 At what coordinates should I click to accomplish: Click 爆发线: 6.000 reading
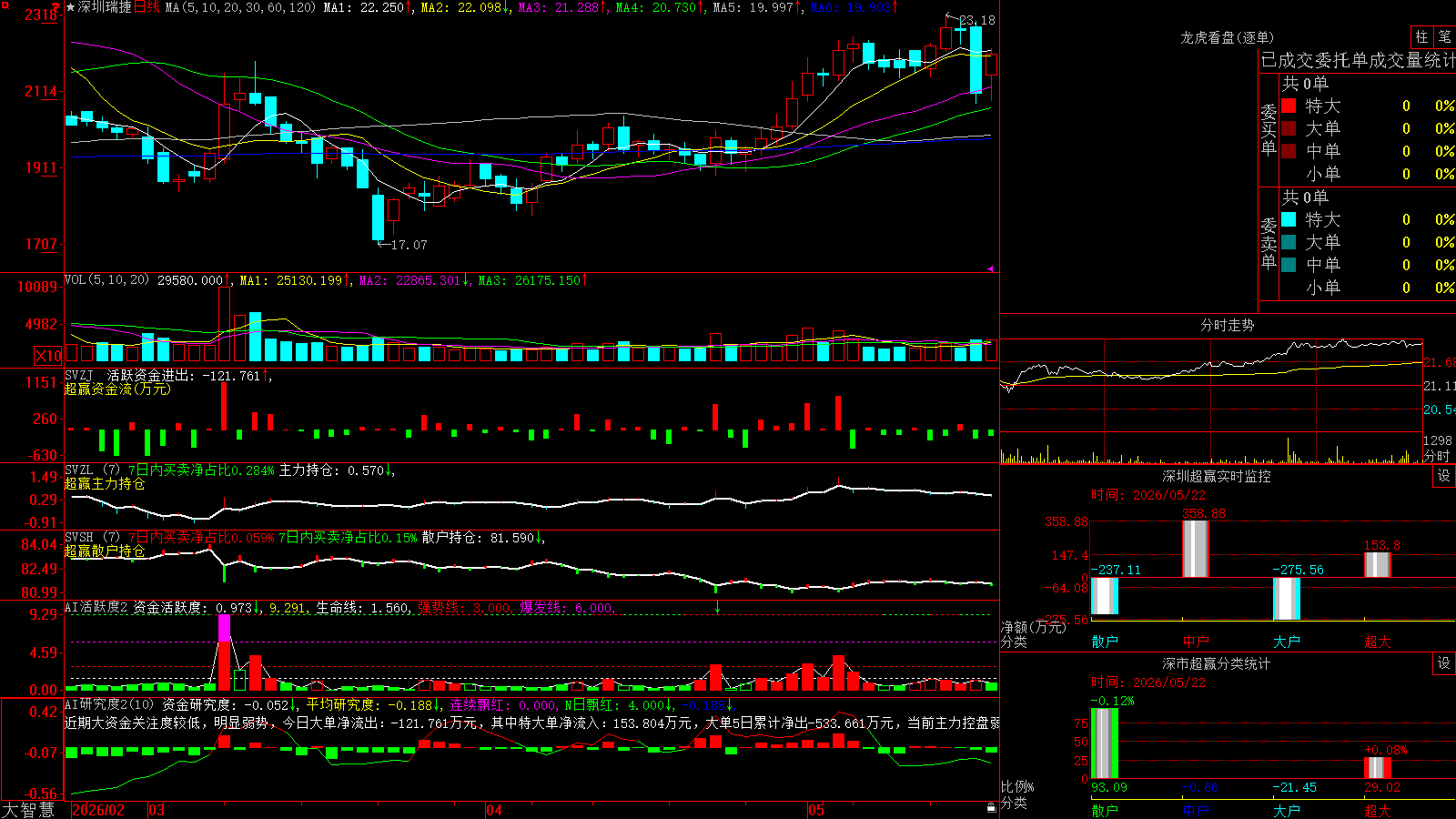pos(567,607)
